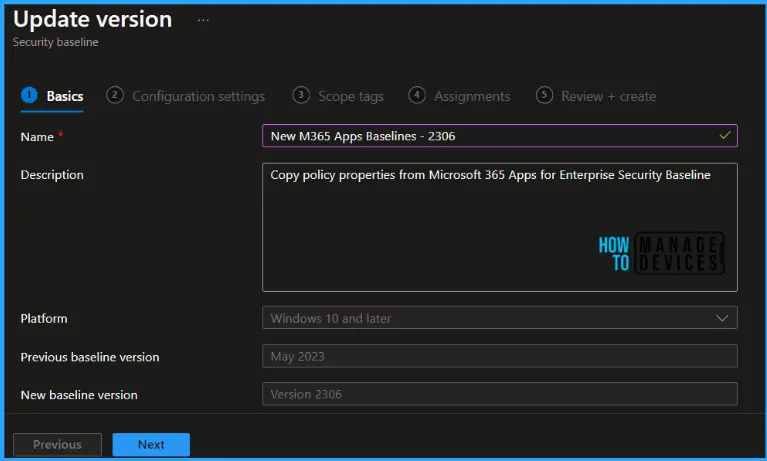Click the step 3 circle icon
Image resolution: width=767 pixels, height=461 pixels.
[301, 95]
